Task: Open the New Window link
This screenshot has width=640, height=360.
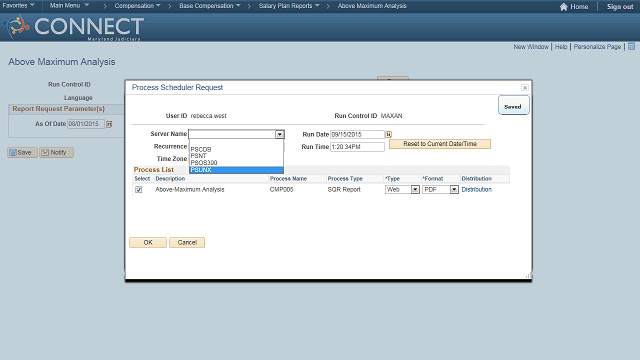Action: pos(531,47)
